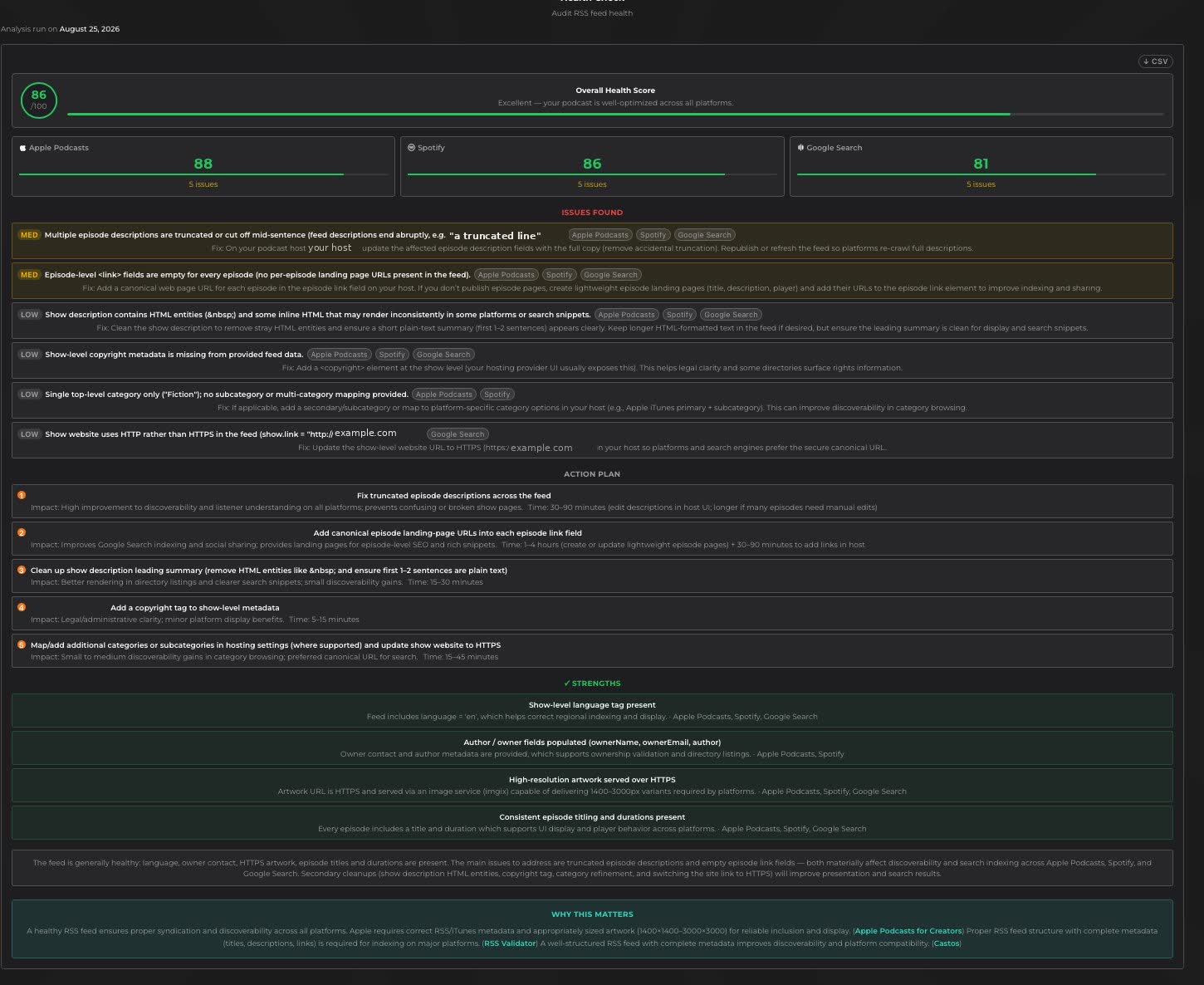Click 'Show-level language tag present' strength

point(592,705)
